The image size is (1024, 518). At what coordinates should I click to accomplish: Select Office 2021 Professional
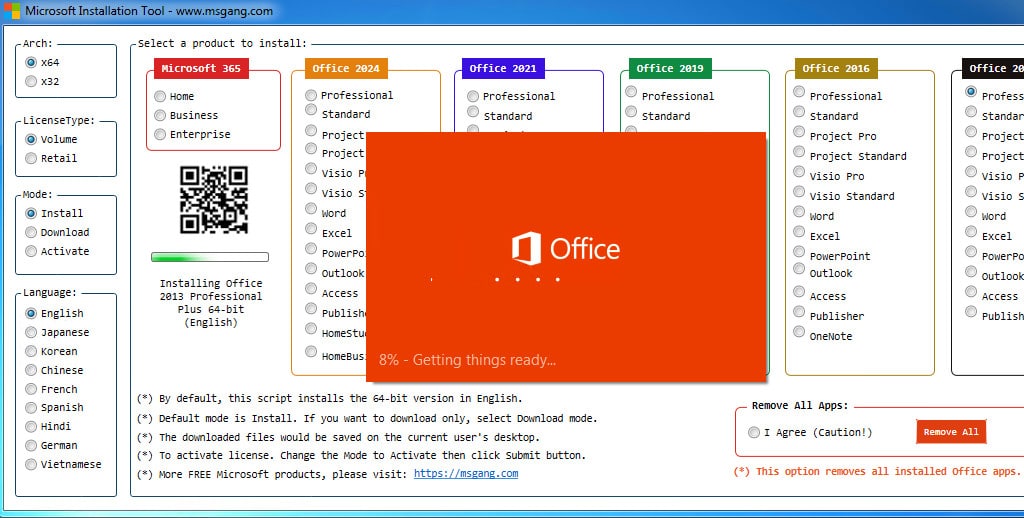473,97
